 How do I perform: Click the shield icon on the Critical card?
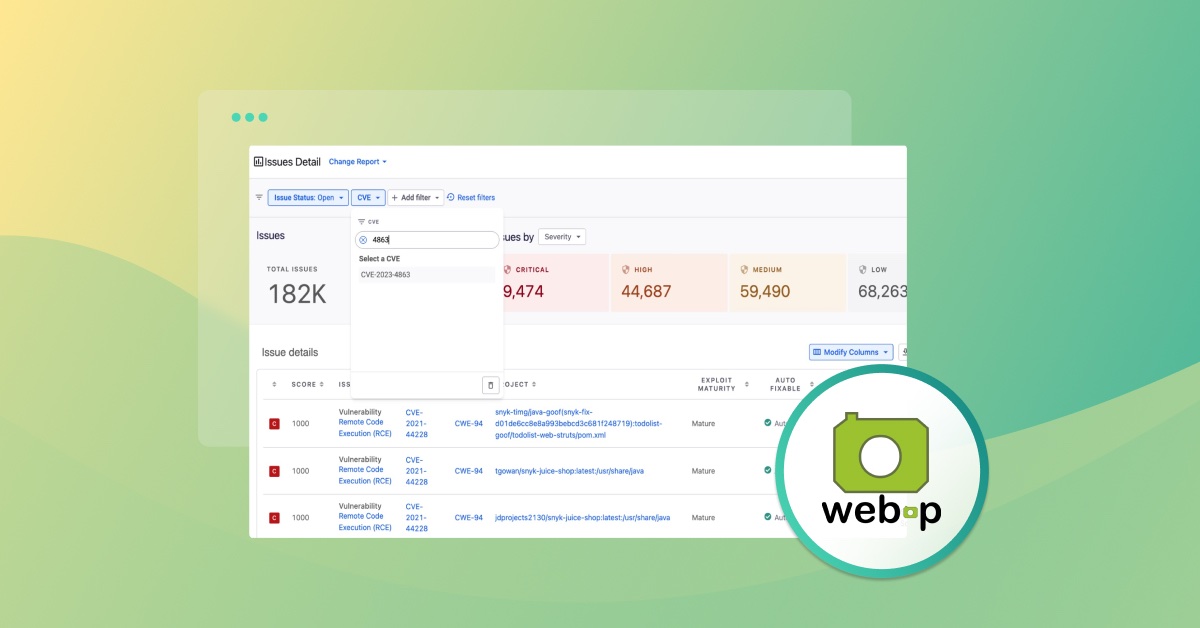(507, 270)
